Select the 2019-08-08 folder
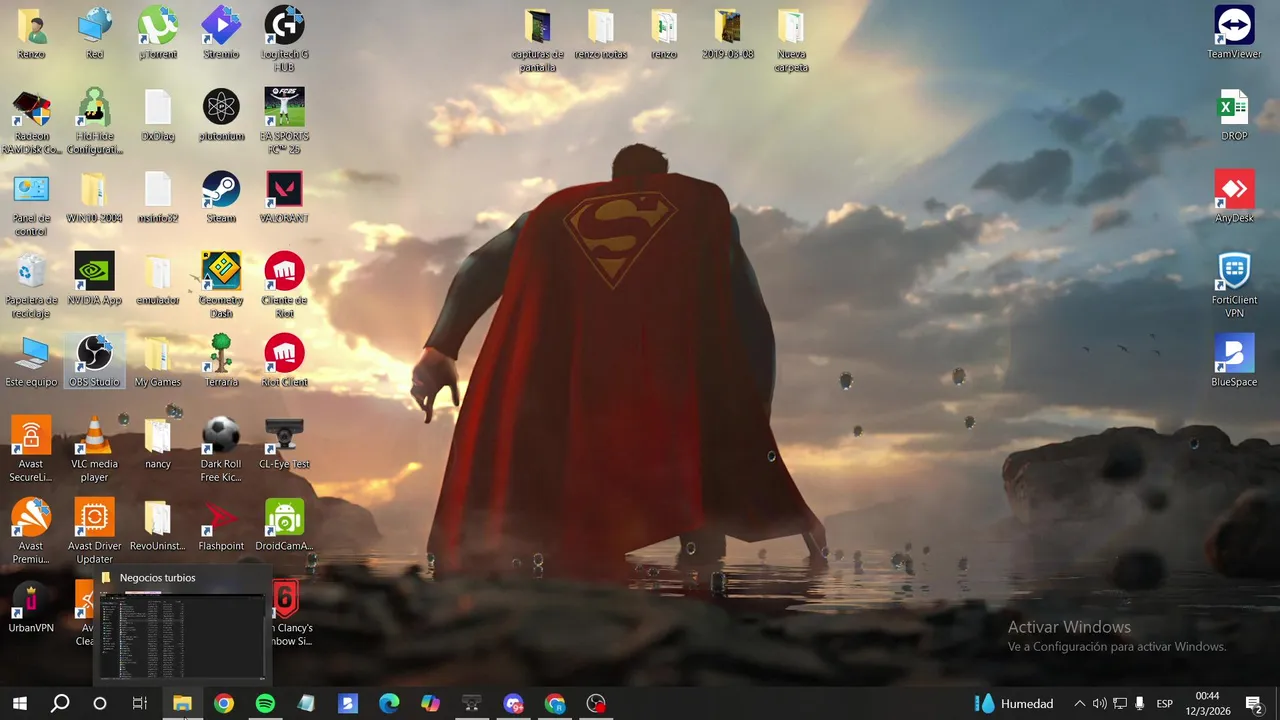 click(x=728, y=33)
